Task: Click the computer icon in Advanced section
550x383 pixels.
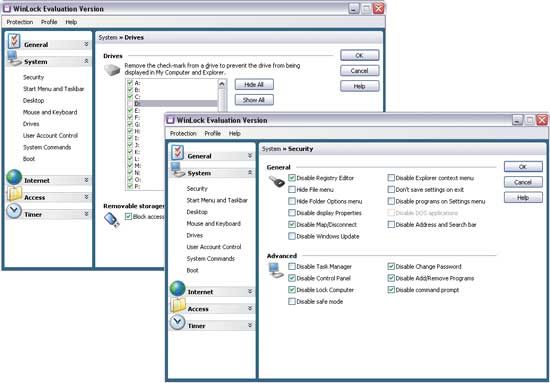Action: click(x=276, y=270)
